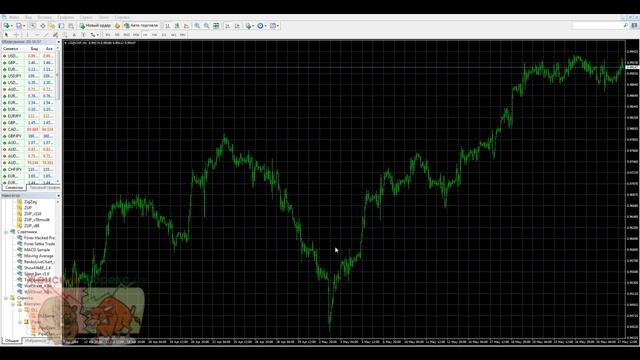Tile chart windows icon
This screenshot has height=360, width=640.
tap(216, 26)
